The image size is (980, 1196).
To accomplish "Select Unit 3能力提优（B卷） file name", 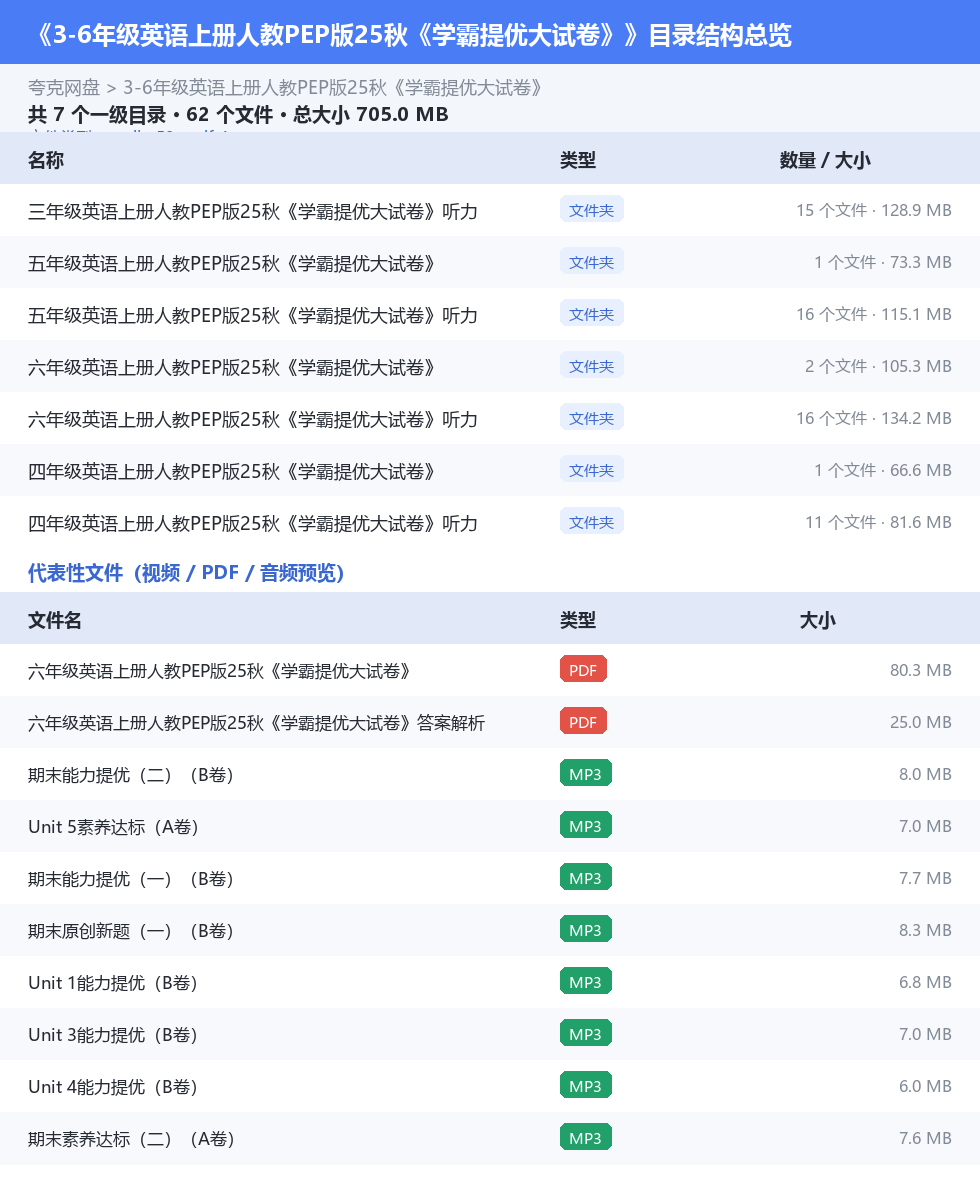I will 113,1035.
